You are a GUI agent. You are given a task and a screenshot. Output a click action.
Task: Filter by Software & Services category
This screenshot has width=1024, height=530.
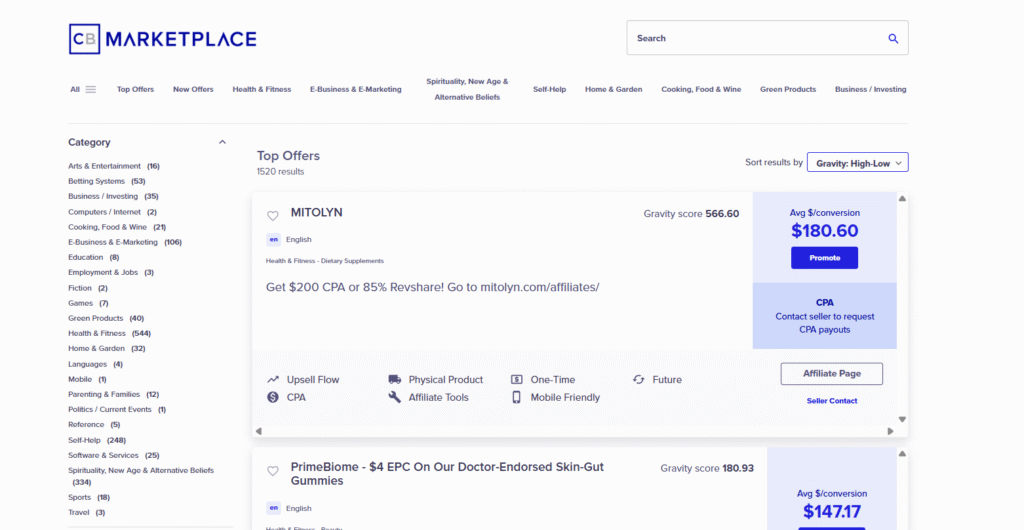[x=114, y=455]
